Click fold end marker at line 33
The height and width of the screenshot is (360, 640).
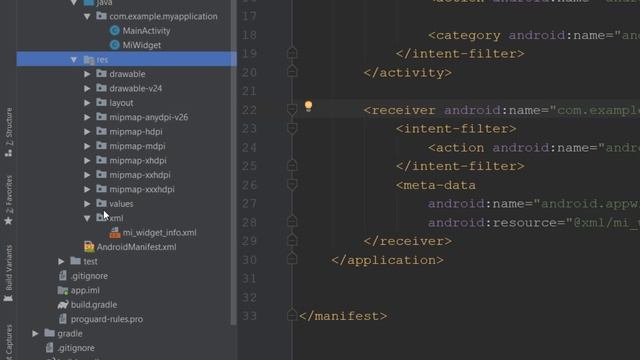pos(292,315)
